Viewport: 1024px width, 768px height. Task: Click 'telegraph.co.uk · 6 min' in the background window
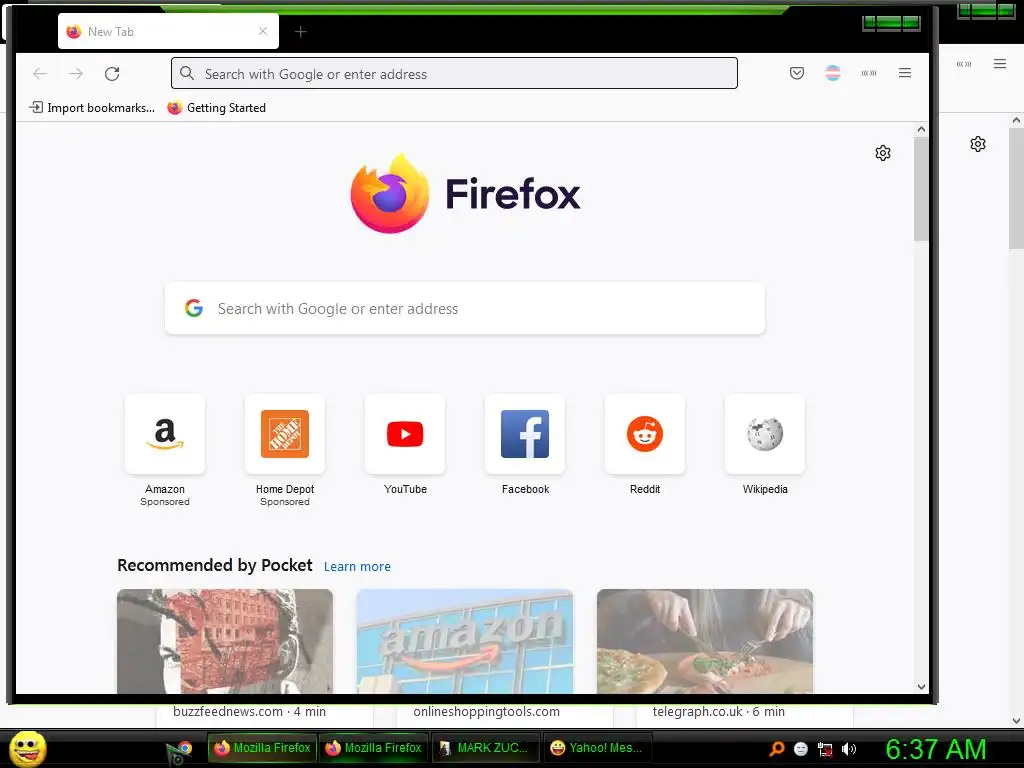(718, 711)
